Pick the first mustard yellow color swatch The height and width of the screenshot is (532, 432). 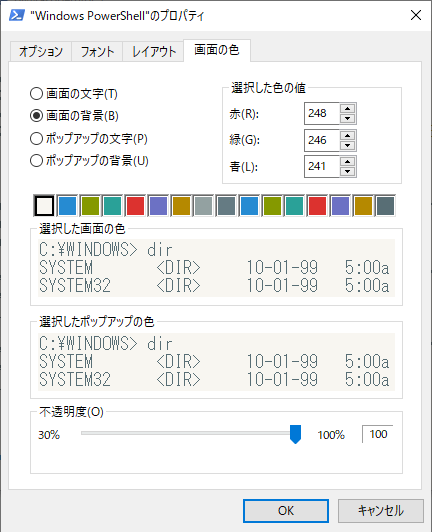(181, 206)
